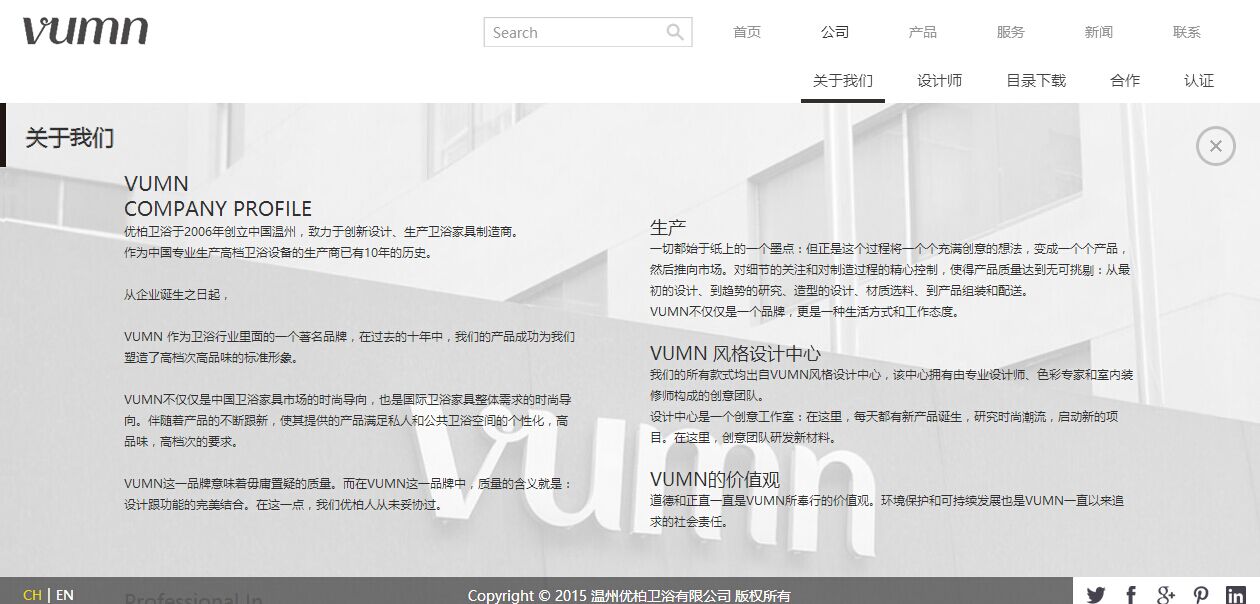Select the 认证 submenu tab

tap(1199, 81)
